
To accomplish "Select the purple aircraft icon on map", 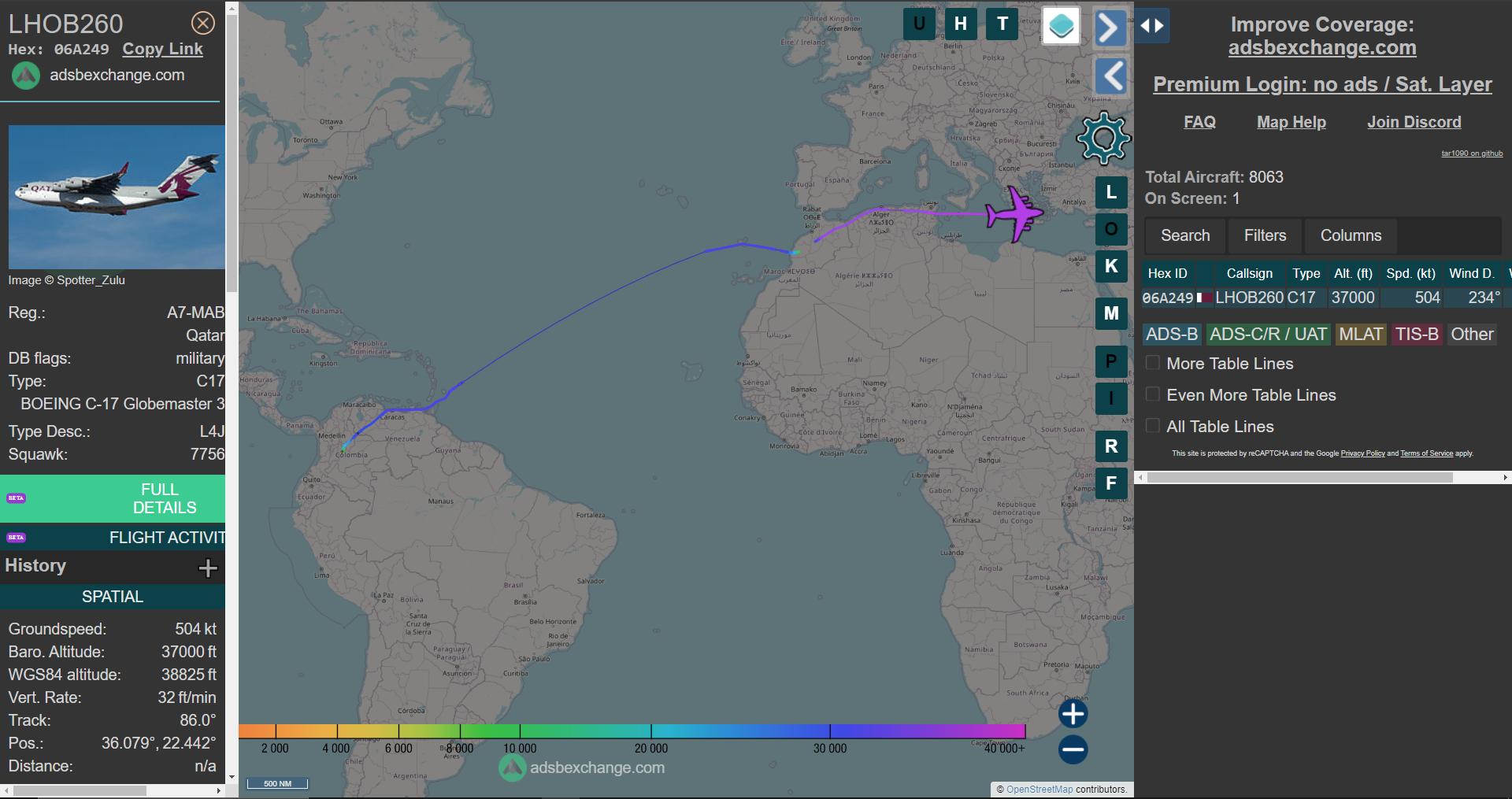I will point(1014,213).
